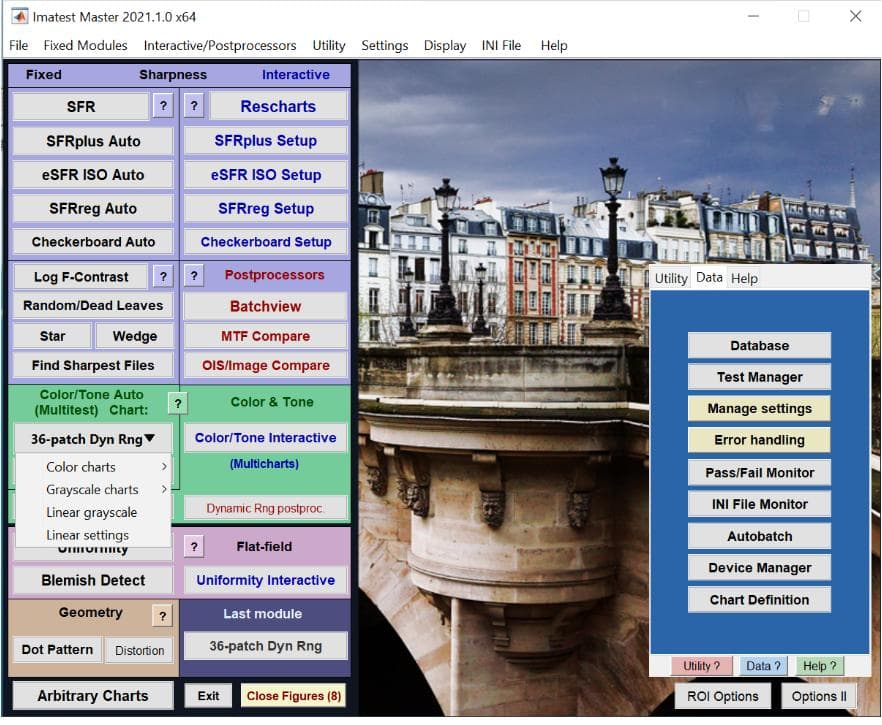The height and width of the screenshot is (725, 882).
Task: Open OIS/Image Compare
Action: tap(266, 365)
